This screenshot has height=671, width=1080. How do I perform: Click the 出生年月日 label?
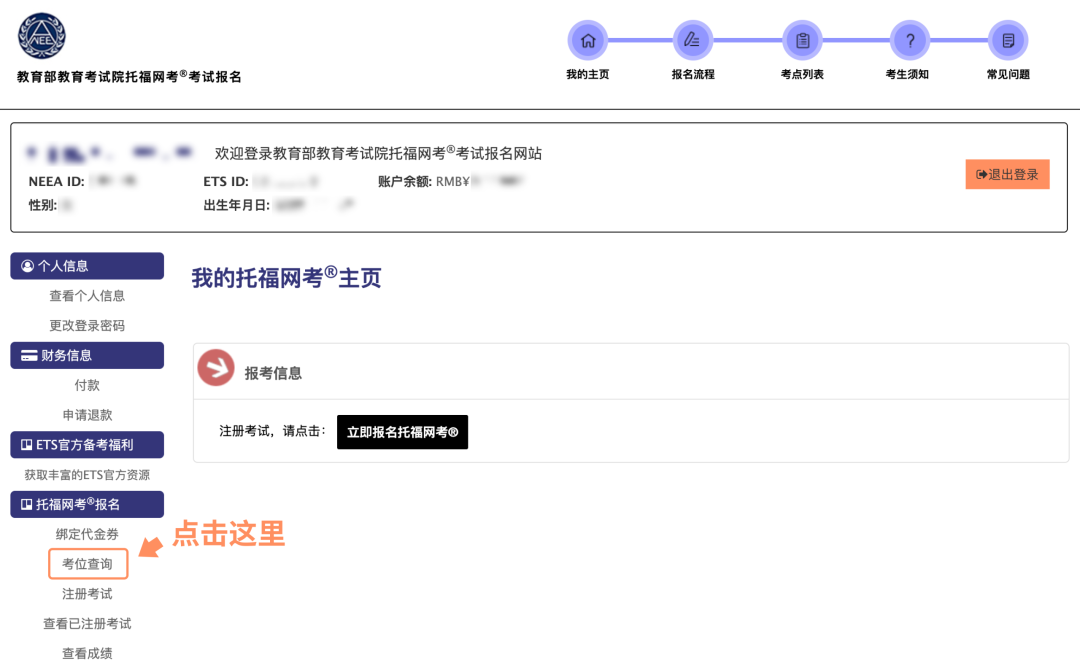pos(236,205)
